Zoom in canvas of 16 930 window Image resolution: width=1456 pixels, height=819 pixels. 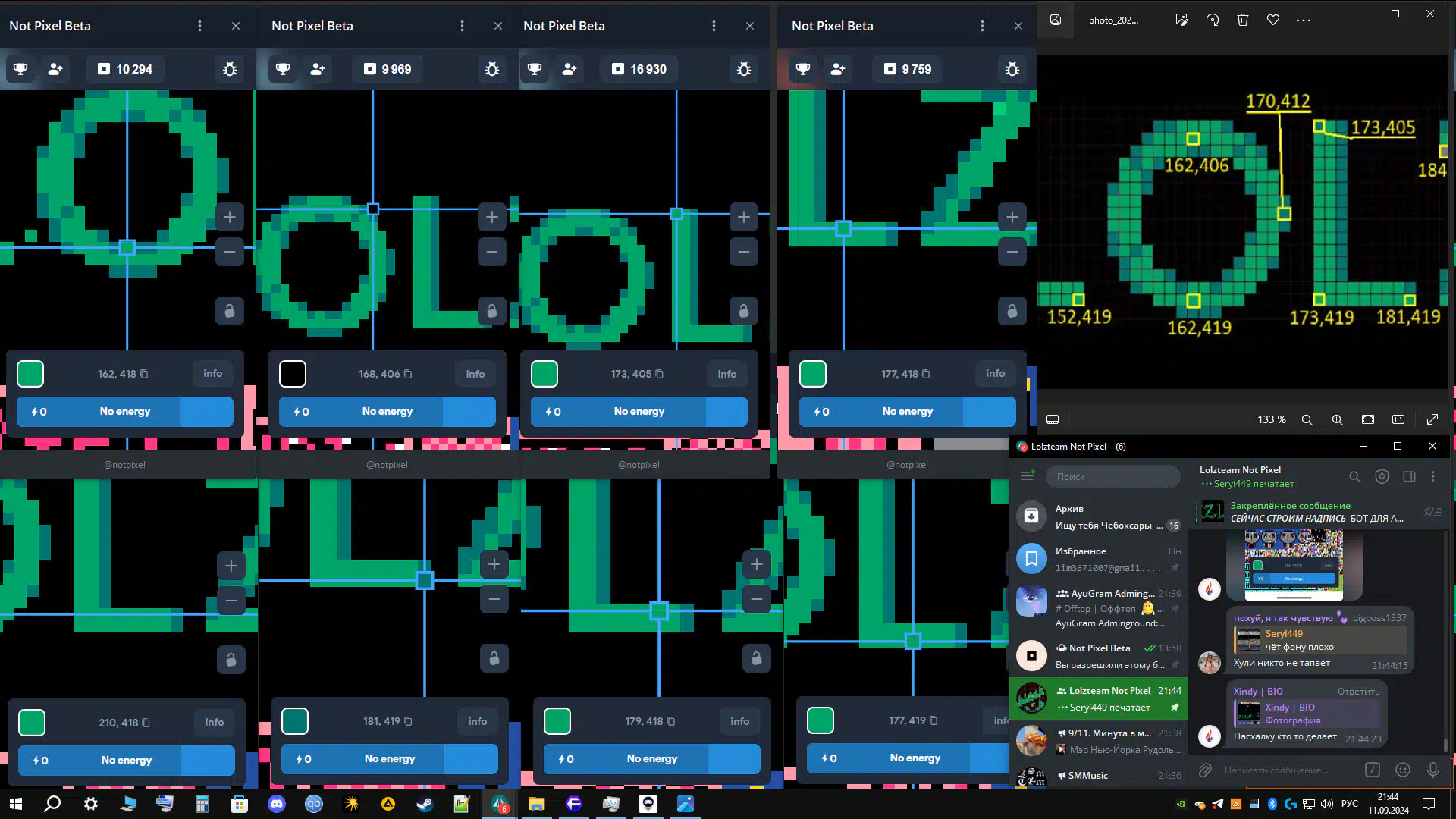[x=744, y=217]
